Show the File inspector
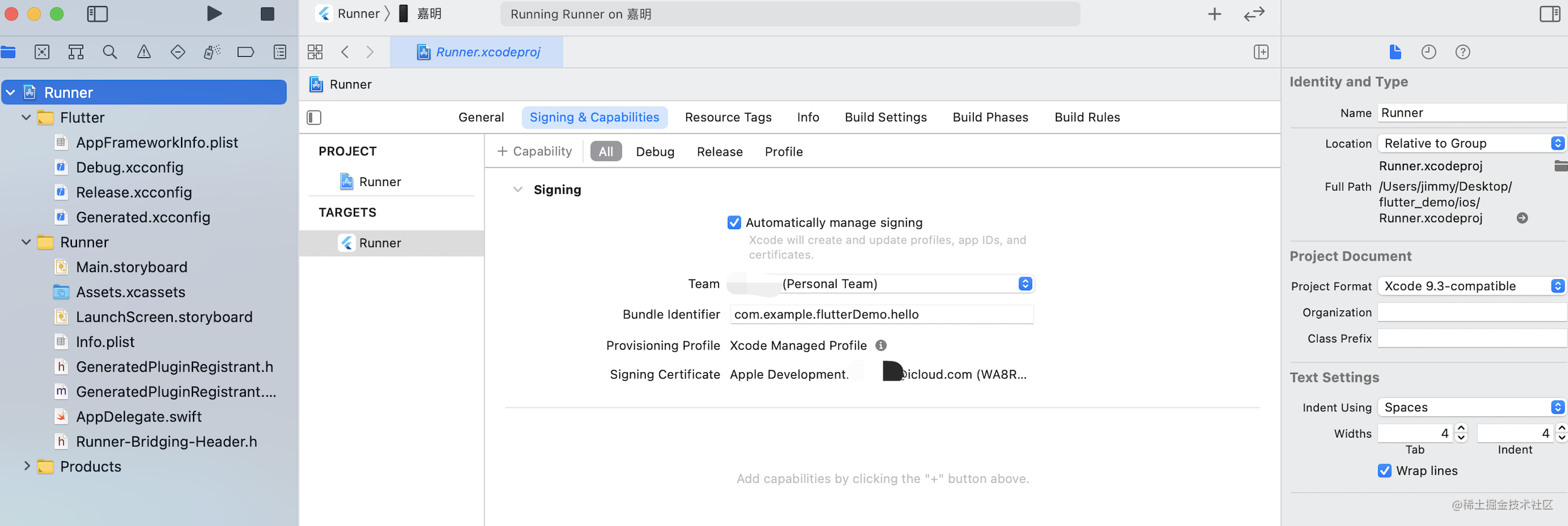Image resolution: width=1568 pixels, height=526 pixels. (x=1395, y=52)
